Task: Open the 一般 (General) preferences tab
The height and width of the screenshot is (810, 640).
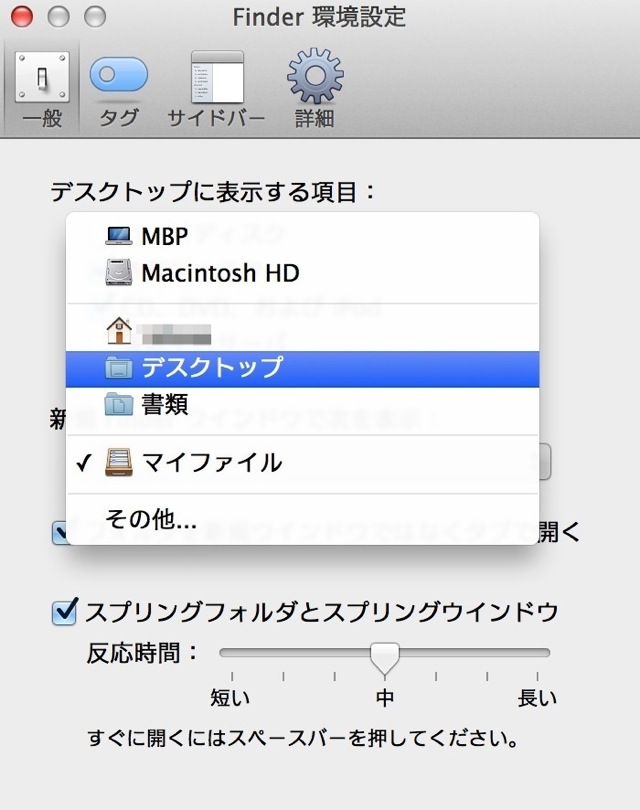Action: pos(42,89)
